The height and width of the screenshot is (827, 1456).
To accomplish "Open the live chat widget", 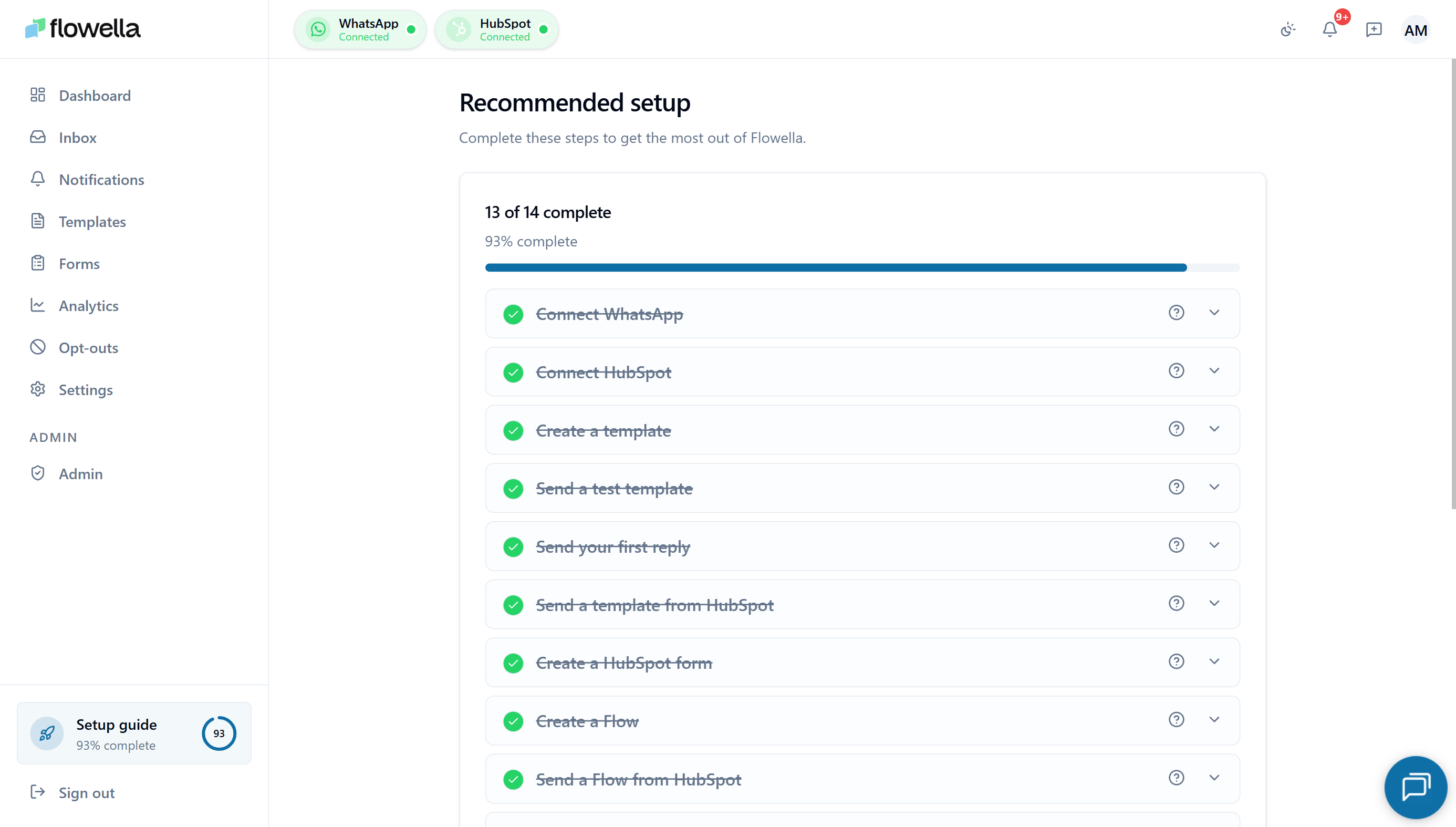I will pyautogui.click(x=1416, y=787).
